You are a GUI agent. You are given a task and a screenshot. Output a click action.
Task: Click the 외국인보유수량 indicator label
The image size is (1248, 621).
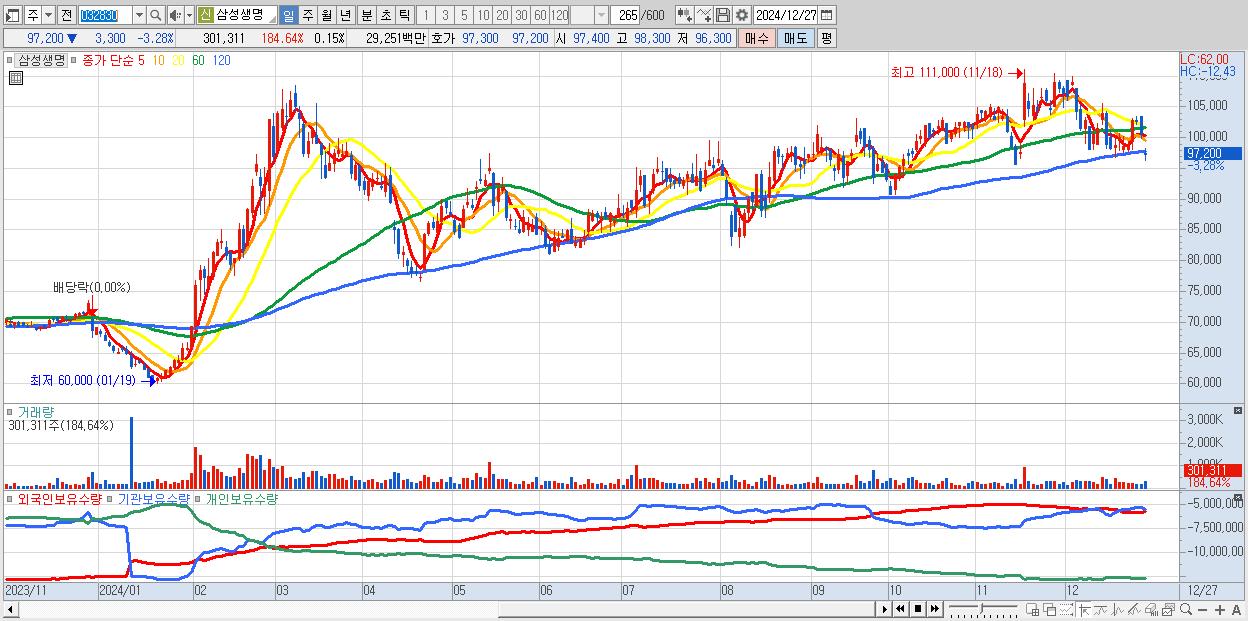pyautogui.click(x=58, y=498)
